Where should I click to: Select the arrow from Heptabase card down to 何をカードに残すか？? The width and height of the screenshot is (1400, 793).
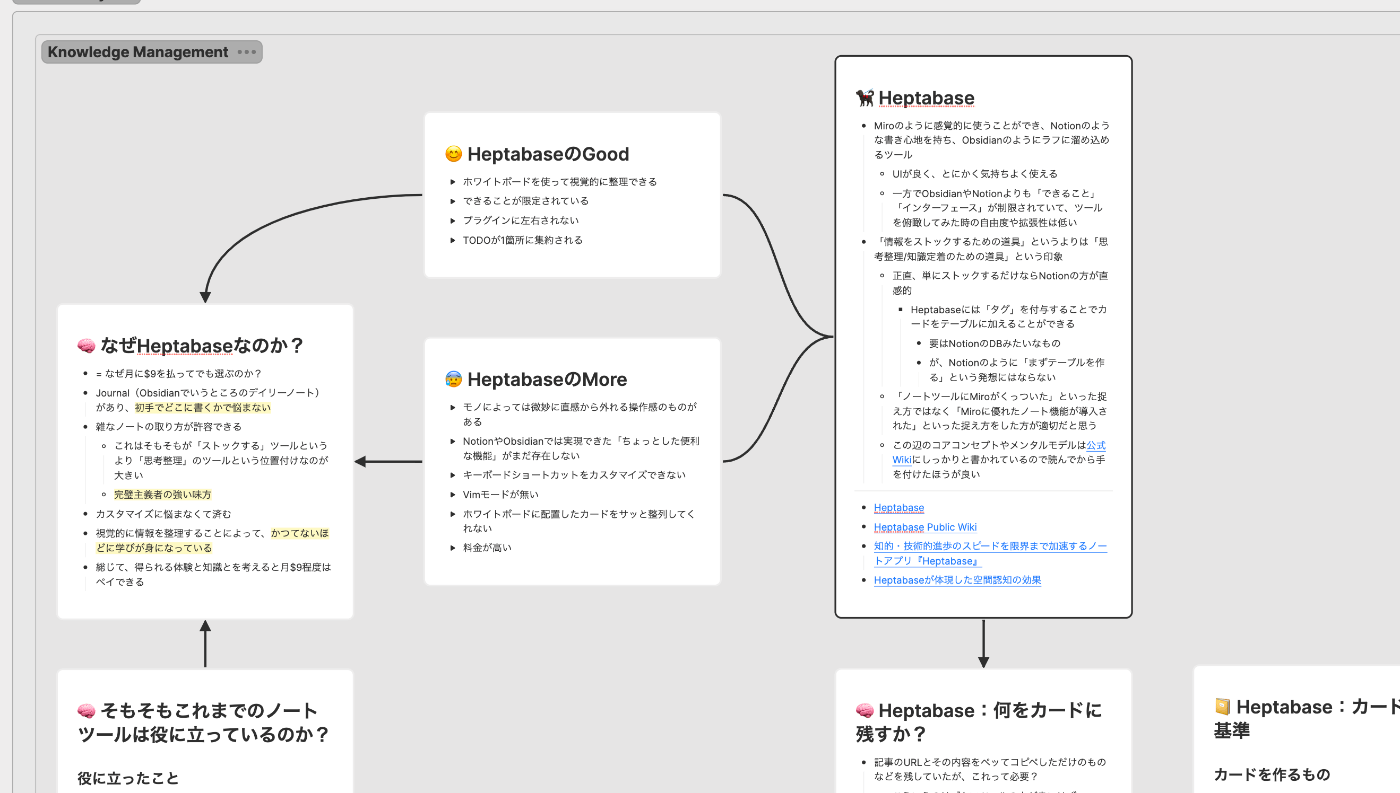point(983,644)
